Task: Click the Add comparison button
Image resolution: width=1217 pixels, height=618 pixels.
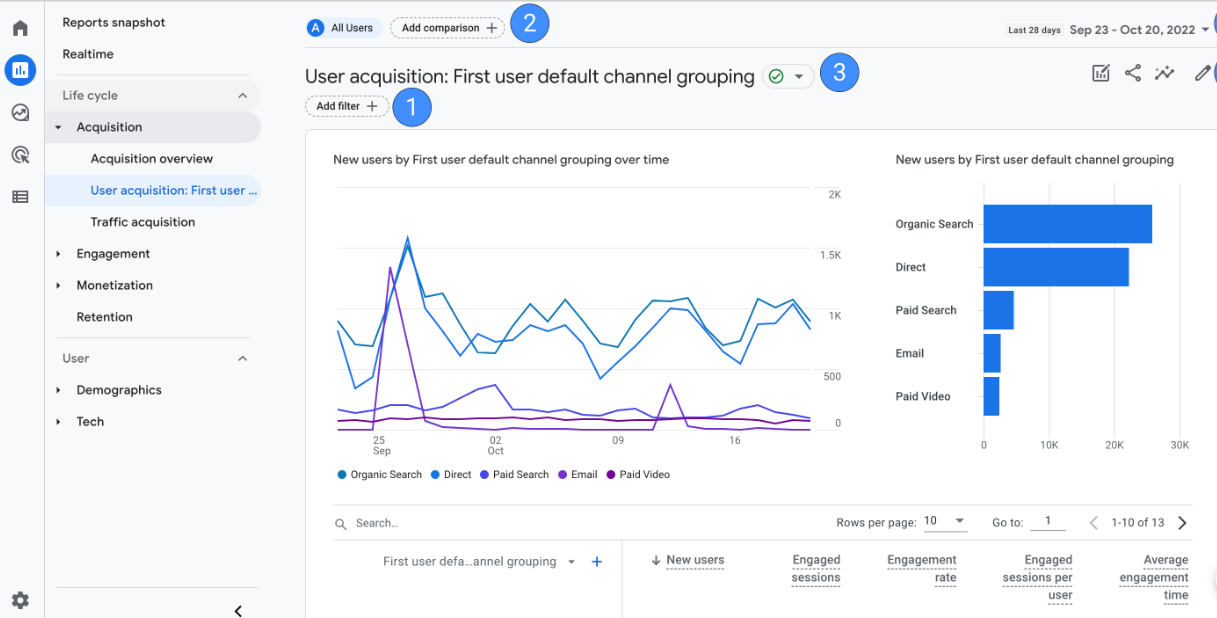Action: click(448, 28)
